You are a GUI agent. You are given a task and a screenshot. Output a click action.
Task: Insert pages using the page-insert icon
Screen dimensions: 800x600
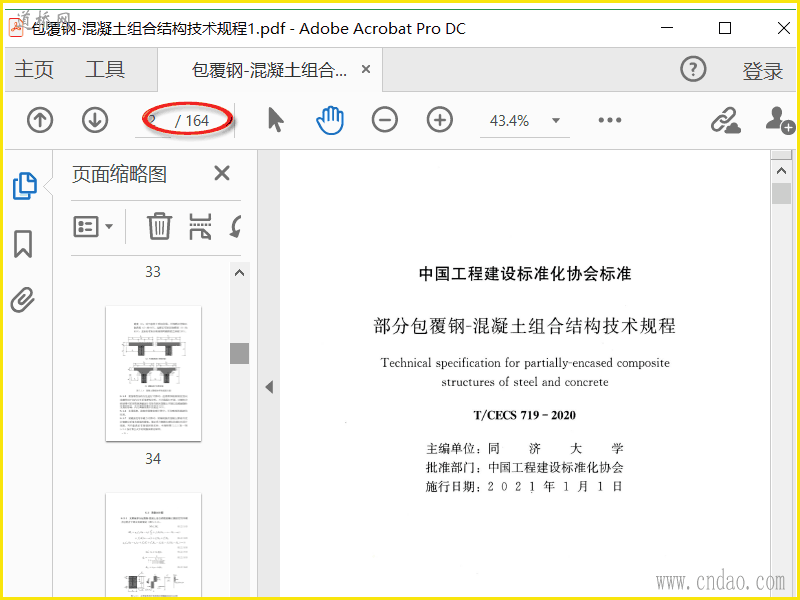(x=200, y=227)
